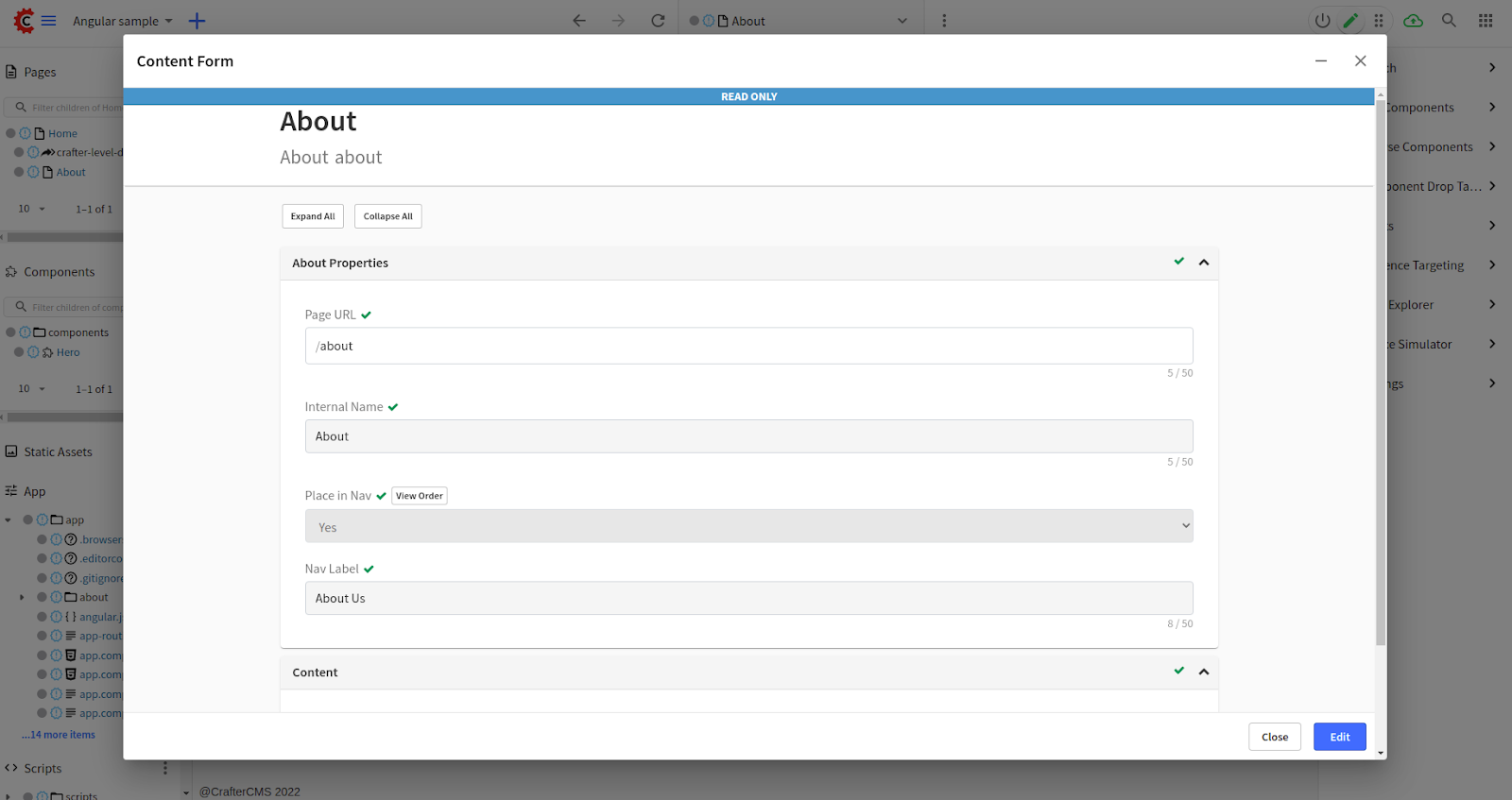
Task: Reload the preview with refresh icon
Action: 658,21
